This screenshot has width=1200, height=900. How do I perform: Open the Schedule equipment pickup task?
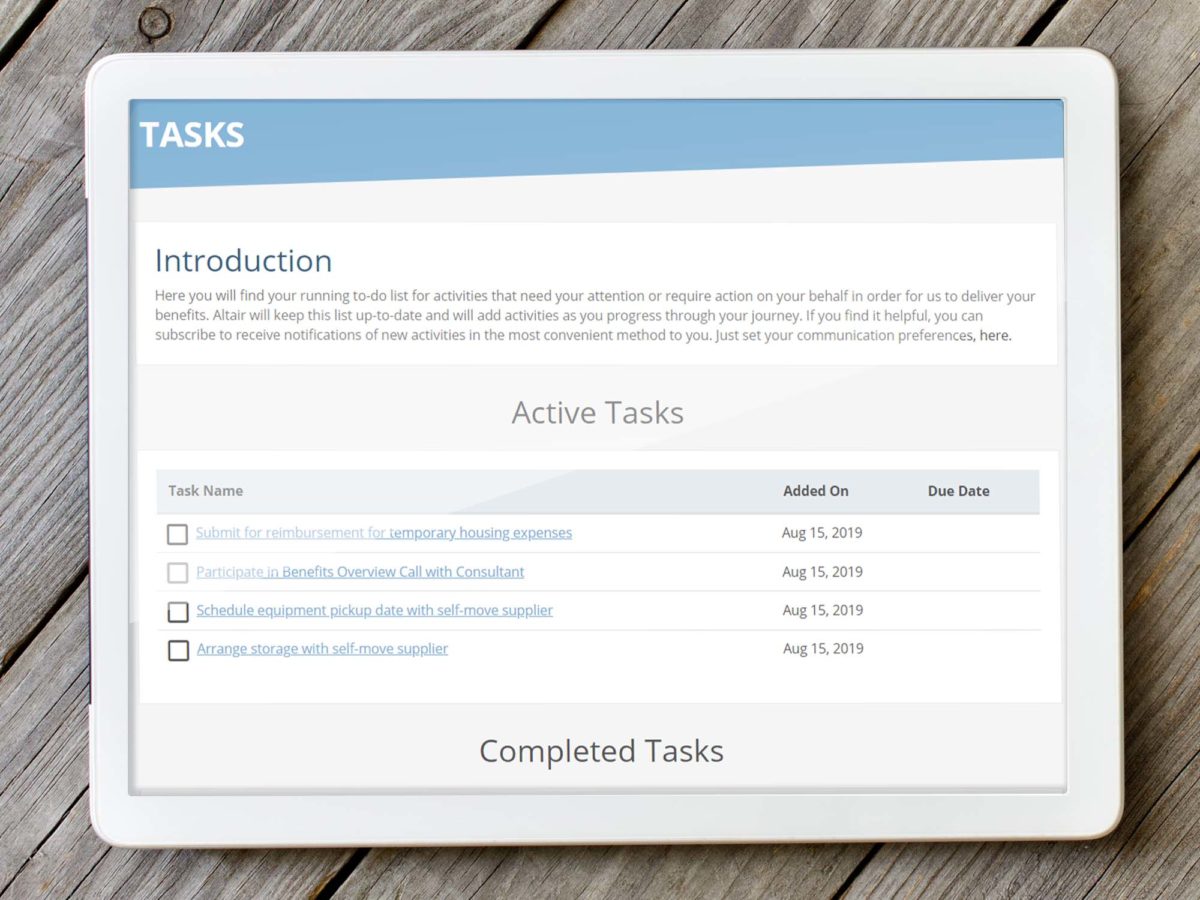point(374,610)
